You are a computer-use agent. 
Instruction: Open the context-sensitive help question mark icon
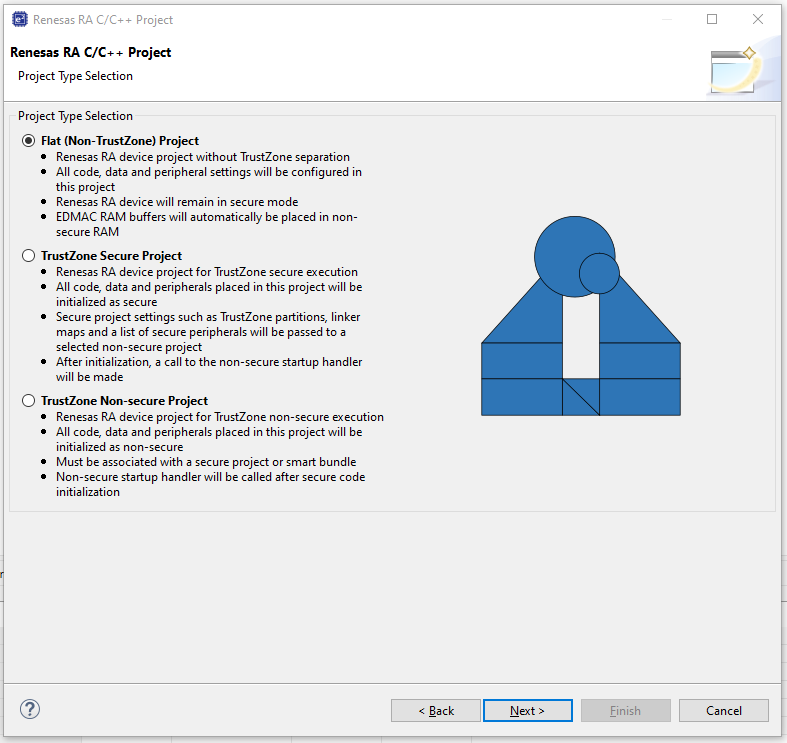coord(30,709)
